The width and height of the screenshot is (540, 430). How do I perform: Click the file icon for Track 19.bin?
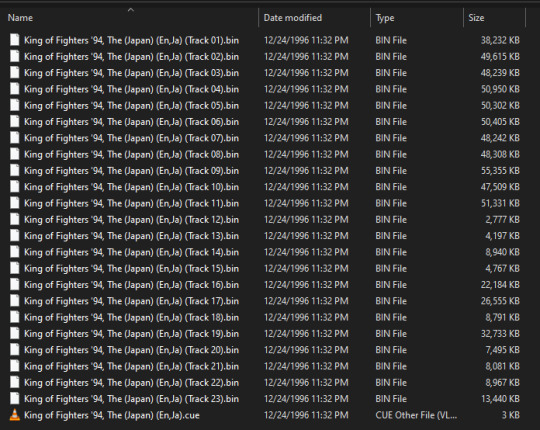(14, 333)
